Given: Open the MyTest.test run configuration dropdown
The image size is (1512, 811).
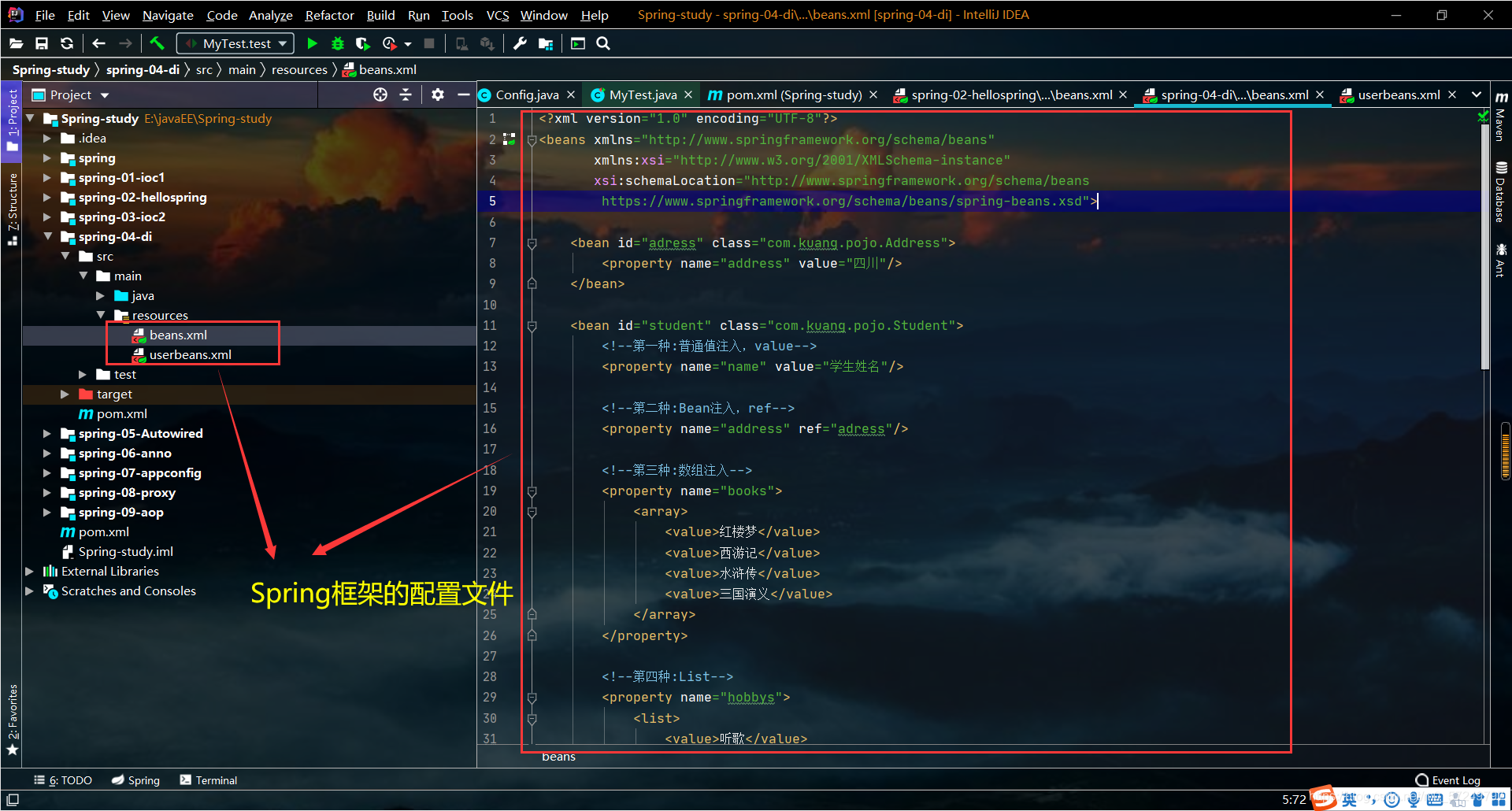Looking at the screenshot, I should [235, 44].
